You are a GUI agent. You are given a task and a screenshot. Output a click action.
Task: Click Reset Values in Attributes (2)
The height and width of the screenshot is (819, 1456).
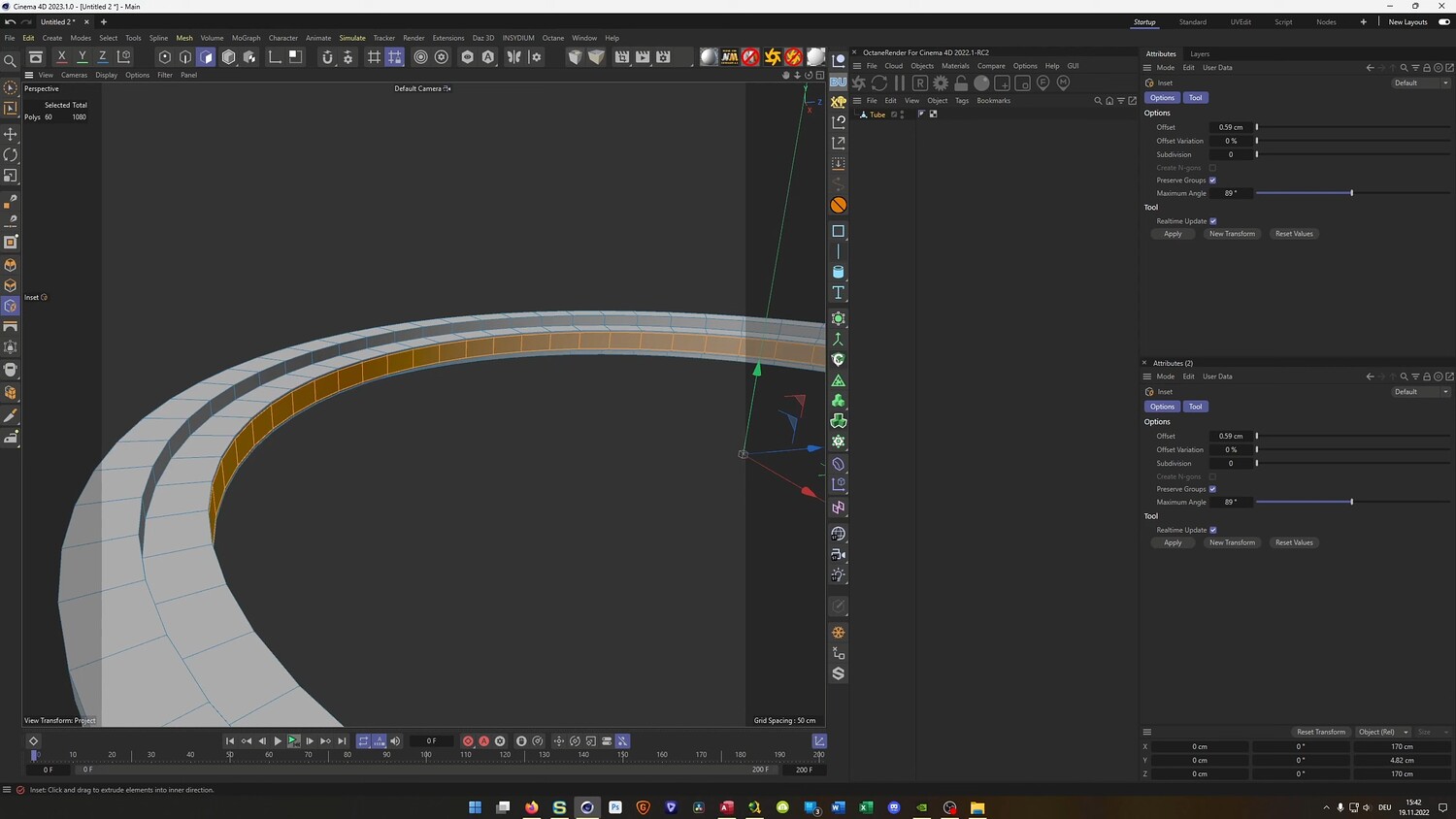pos(1294,542)
